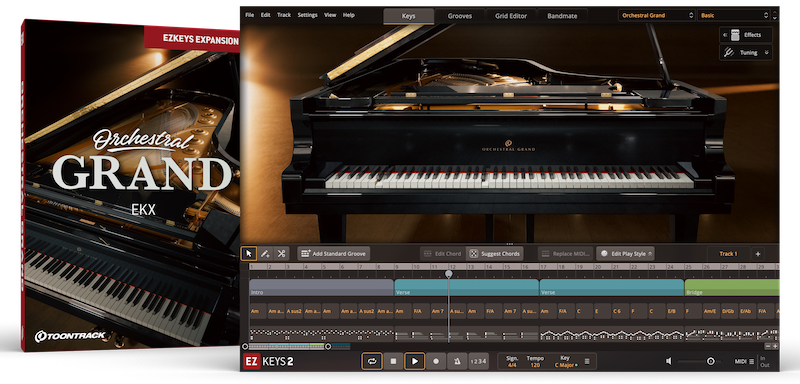Screen dimensions: 800x384
Task: Open the Edit menu
Action: point(265,15)
